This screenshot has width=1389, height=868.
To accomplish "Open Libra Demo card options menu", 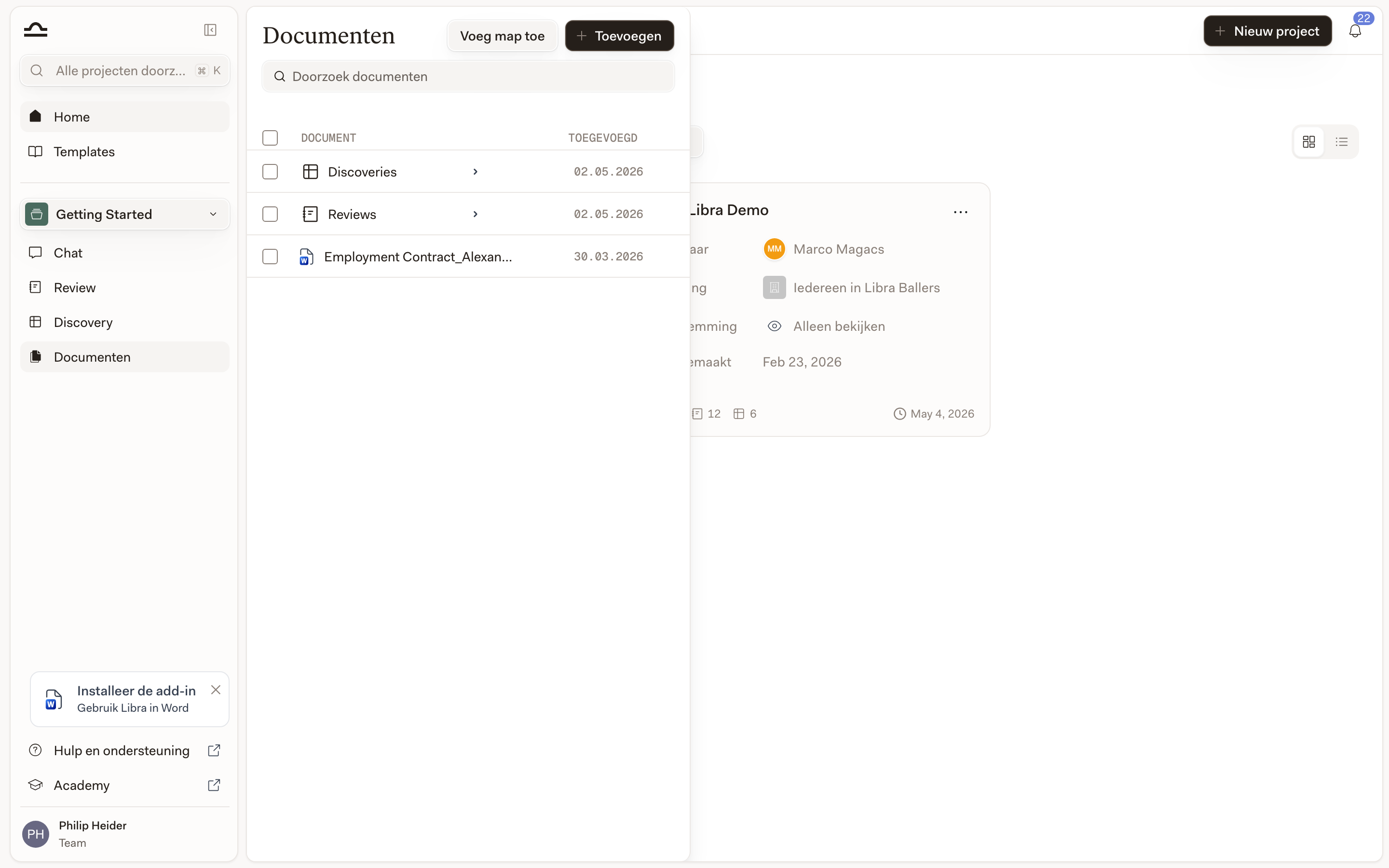I will (x=960, y=212).
